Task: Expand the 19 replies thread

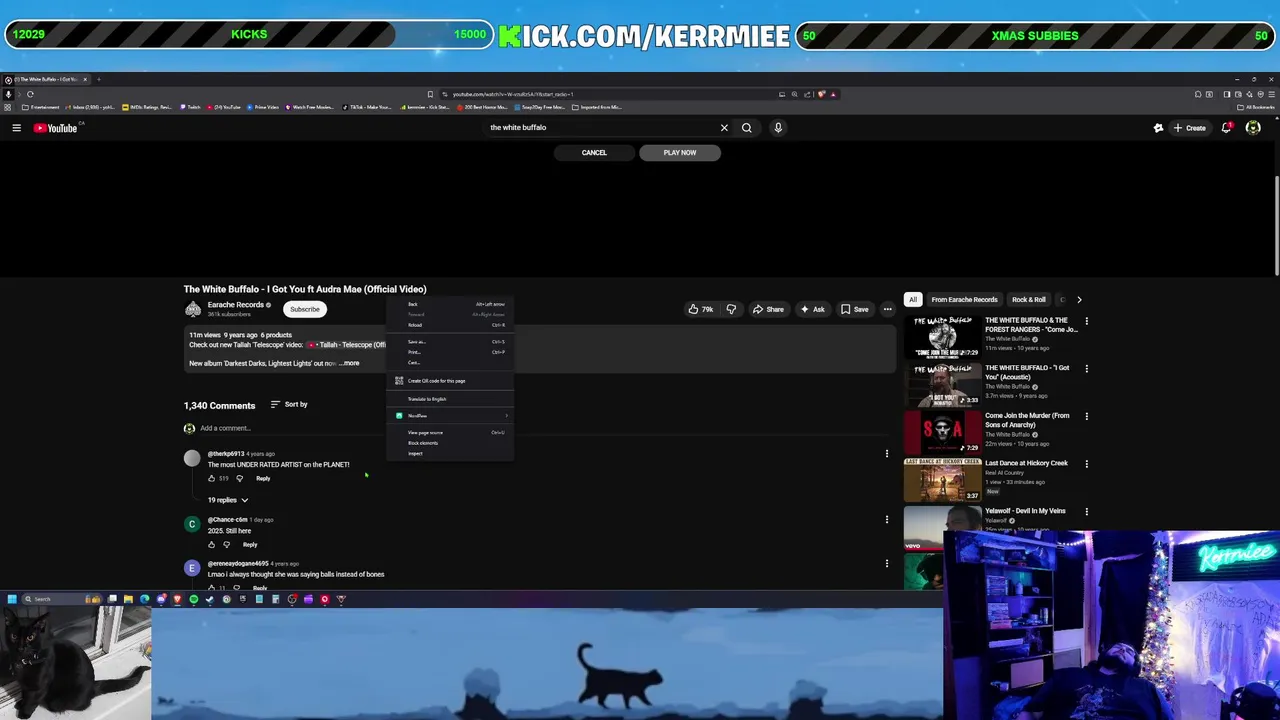Action: pos(228,500)
